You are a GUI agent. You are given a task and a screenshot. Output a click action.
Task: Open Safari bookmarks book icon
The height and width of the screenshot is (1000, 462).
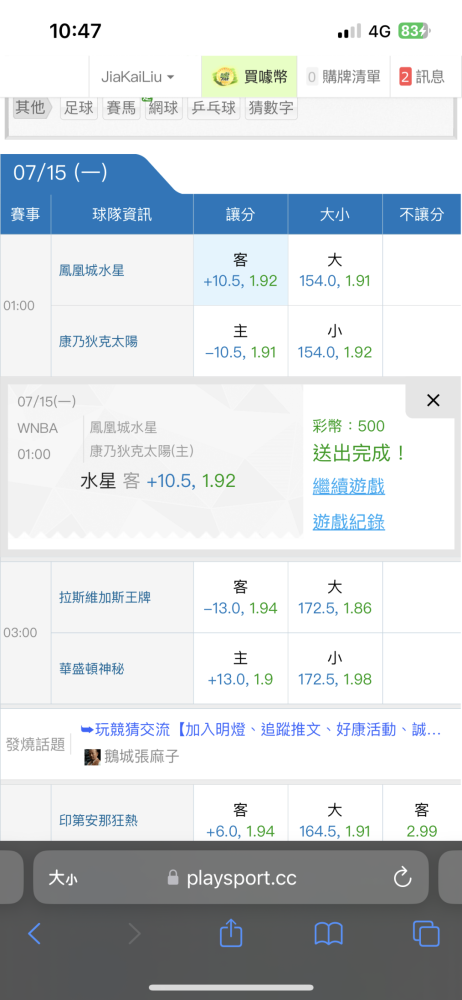tap(329, 934)
